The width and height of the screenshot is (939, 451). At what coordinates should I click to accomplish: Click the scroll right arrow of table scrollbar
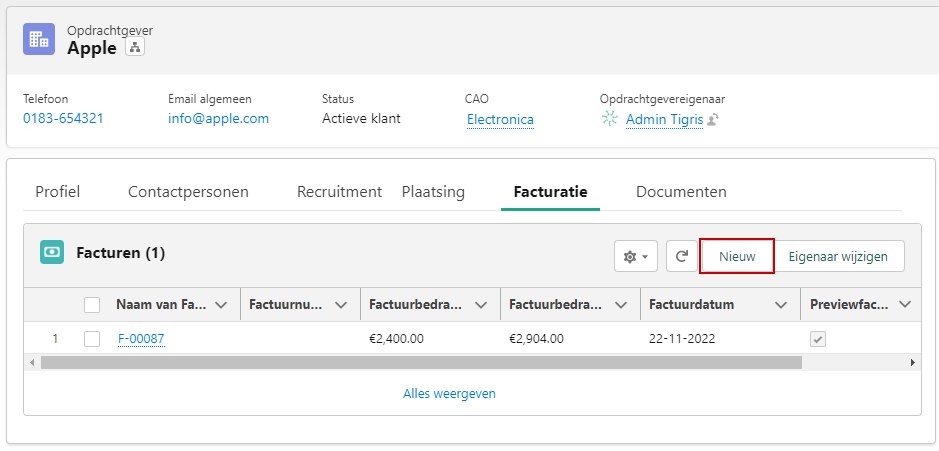[x=913, y=362]
